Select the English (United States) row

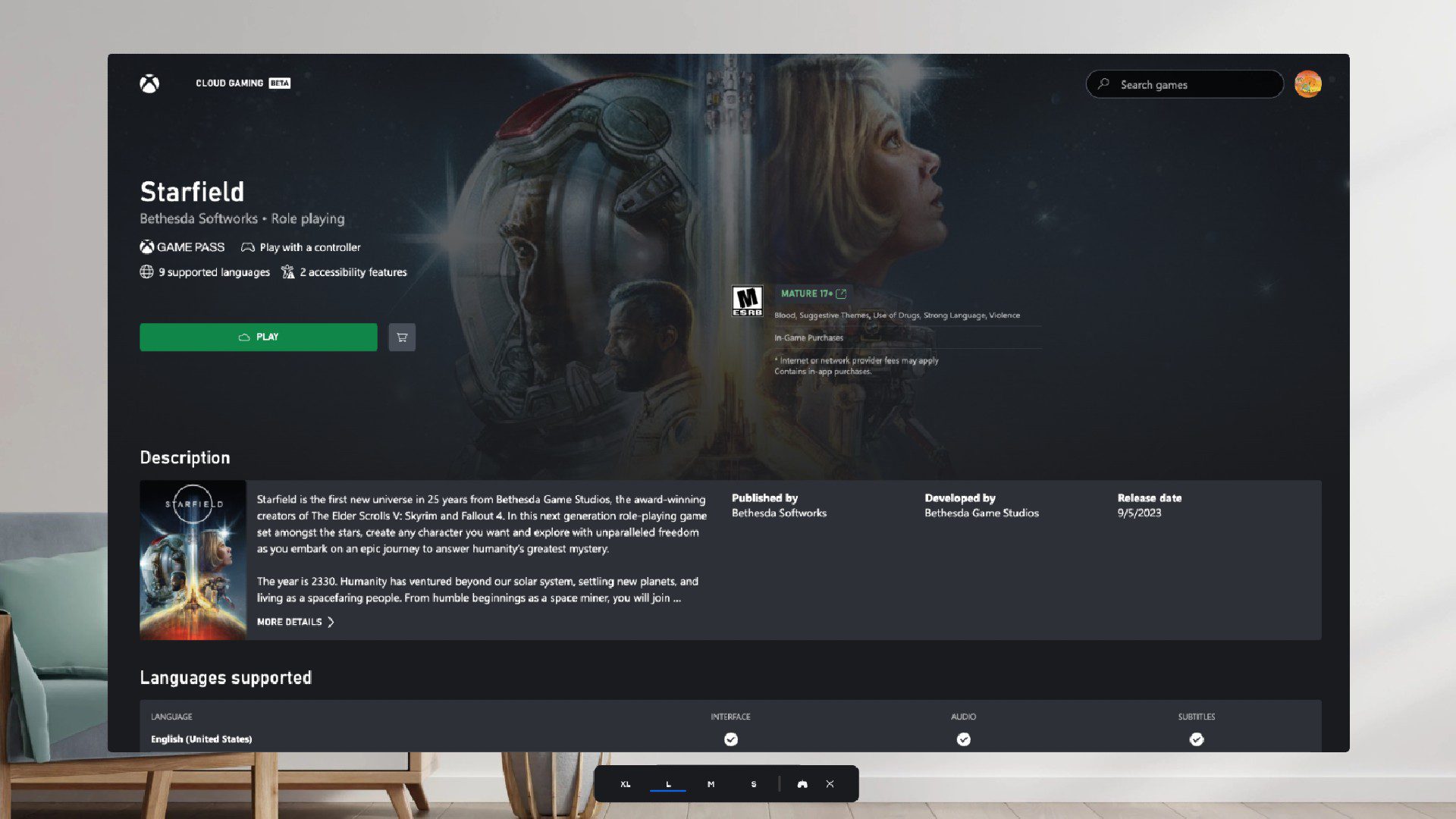pyautogui.click(x=730, y=739)
